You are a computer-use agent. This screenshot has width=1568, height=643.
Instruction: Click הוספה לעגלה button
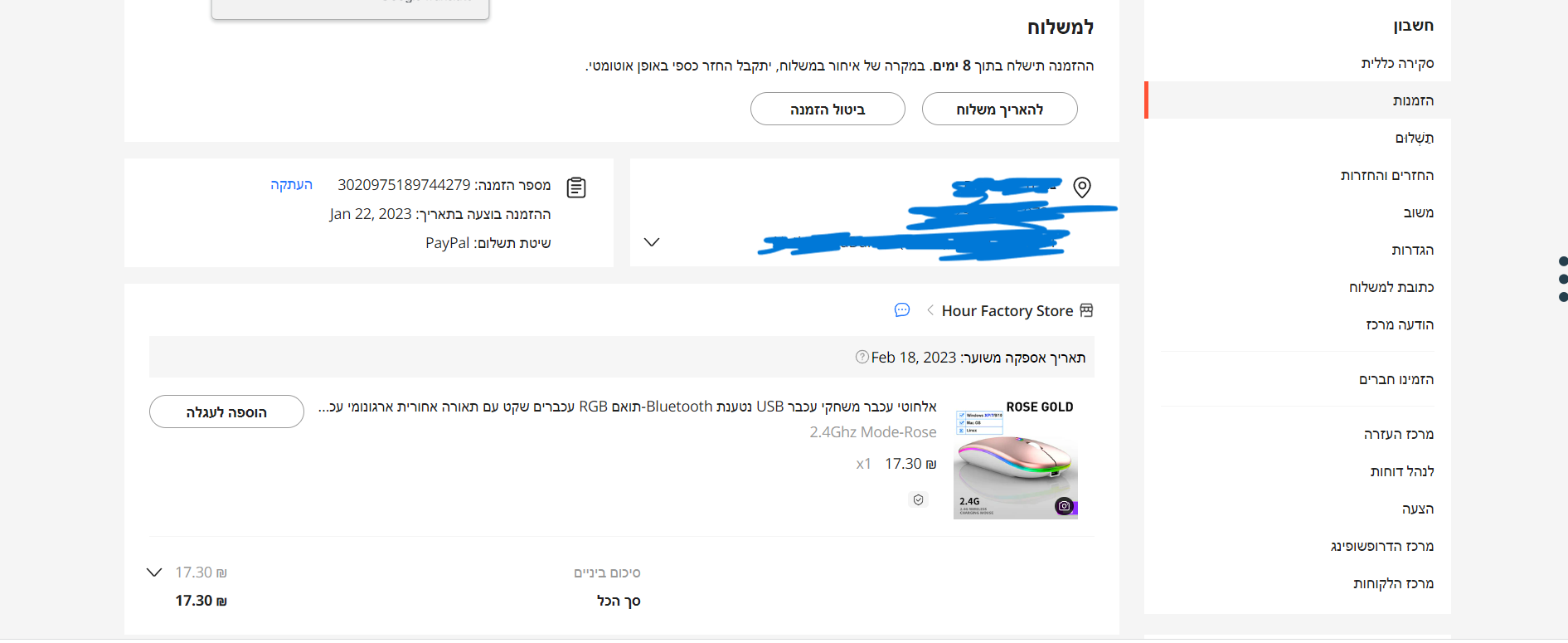[226, 412]
